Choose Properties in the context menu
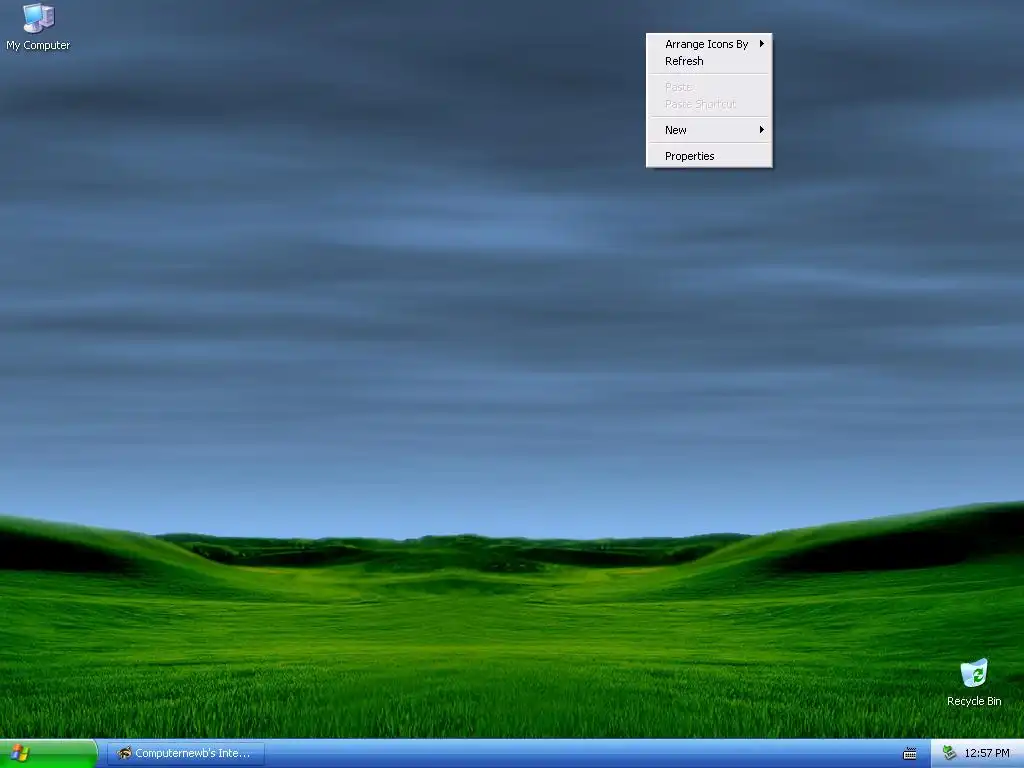Viewport: 1024px width, 768px height. (x=709, y=156)
